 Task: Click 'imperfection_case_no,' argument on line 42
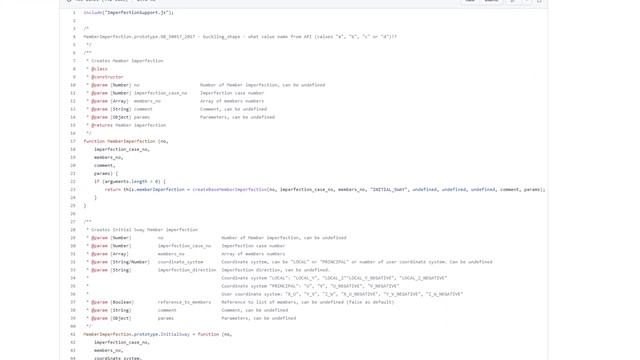coord(122,342)
